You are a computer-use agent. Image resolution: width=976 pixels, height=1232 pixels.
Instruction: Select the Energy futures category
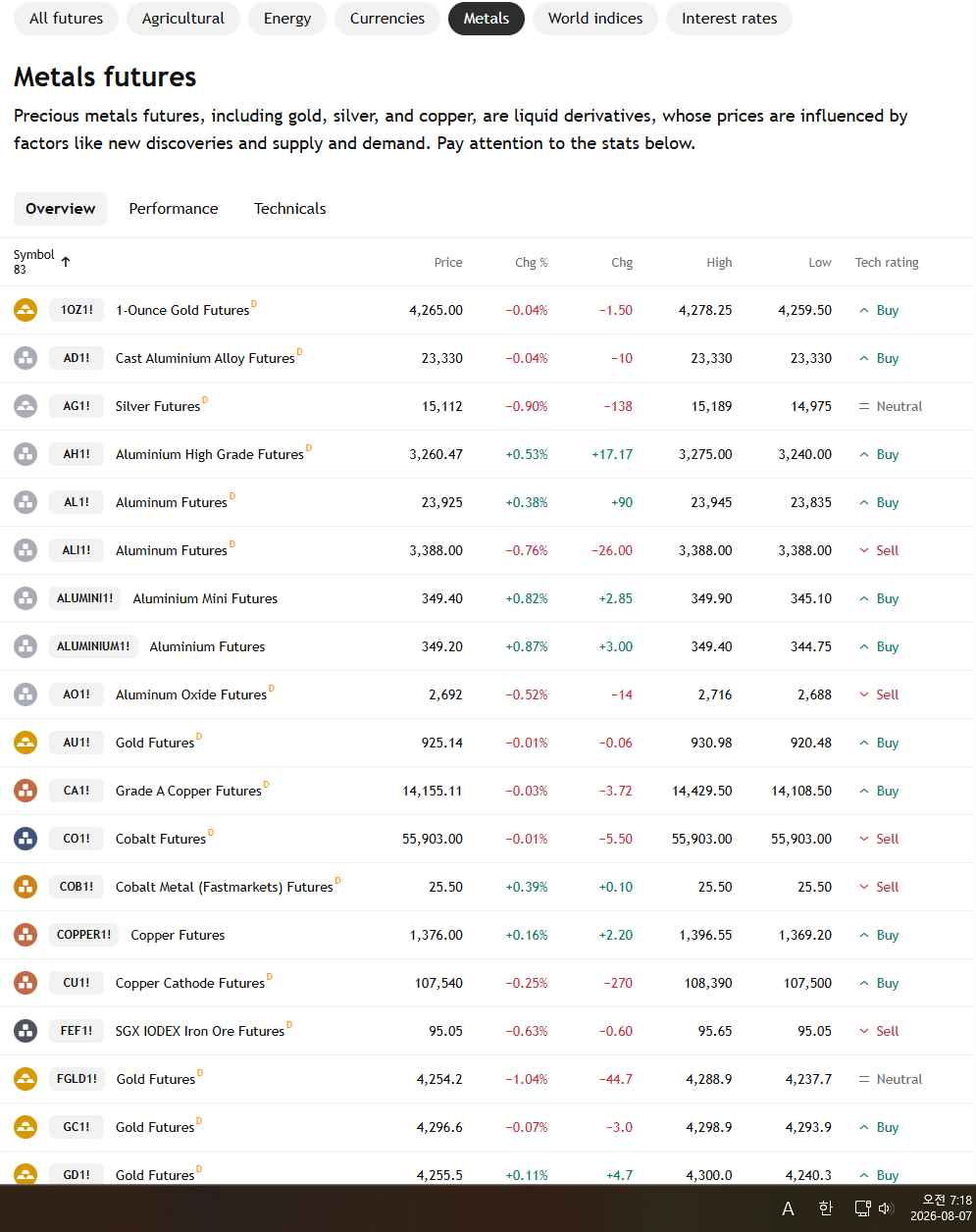[287, 19]
